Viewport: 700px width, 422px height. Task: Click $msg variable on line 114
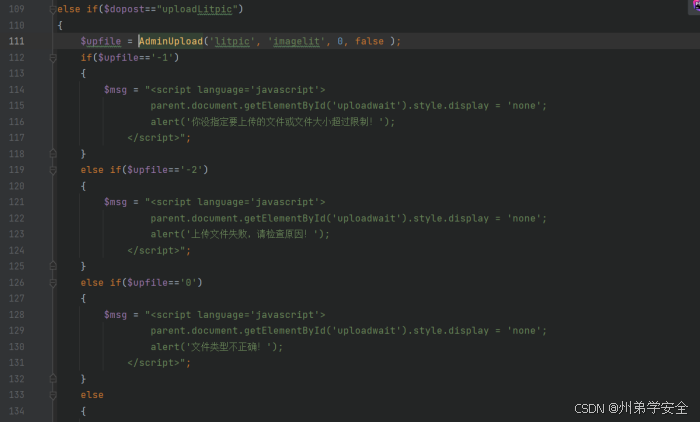(115, 90)
